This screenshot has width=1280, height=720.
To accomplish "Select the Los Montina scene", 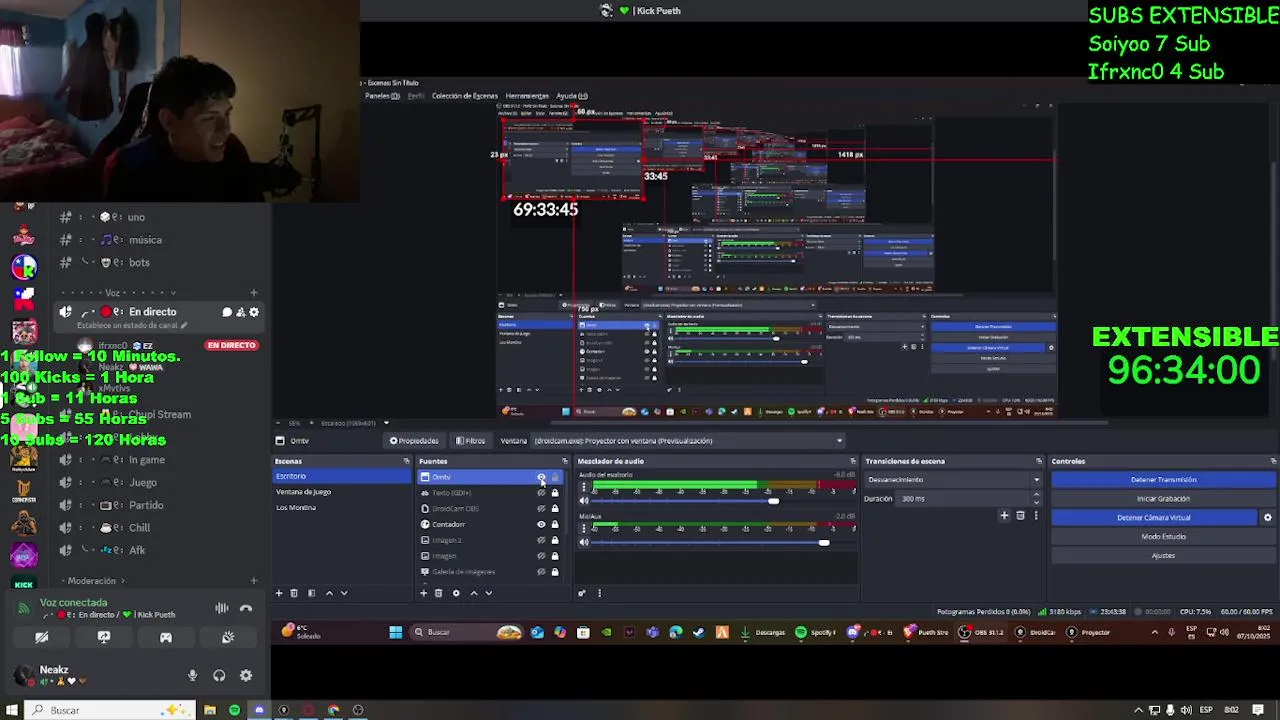I will pyautogui.click(x=341, y=508).
